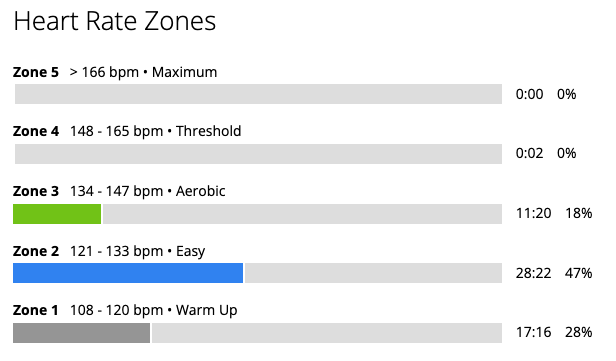616x361 pixels.
Task: Click the blue Zone 2 bar
Action: 128,273
